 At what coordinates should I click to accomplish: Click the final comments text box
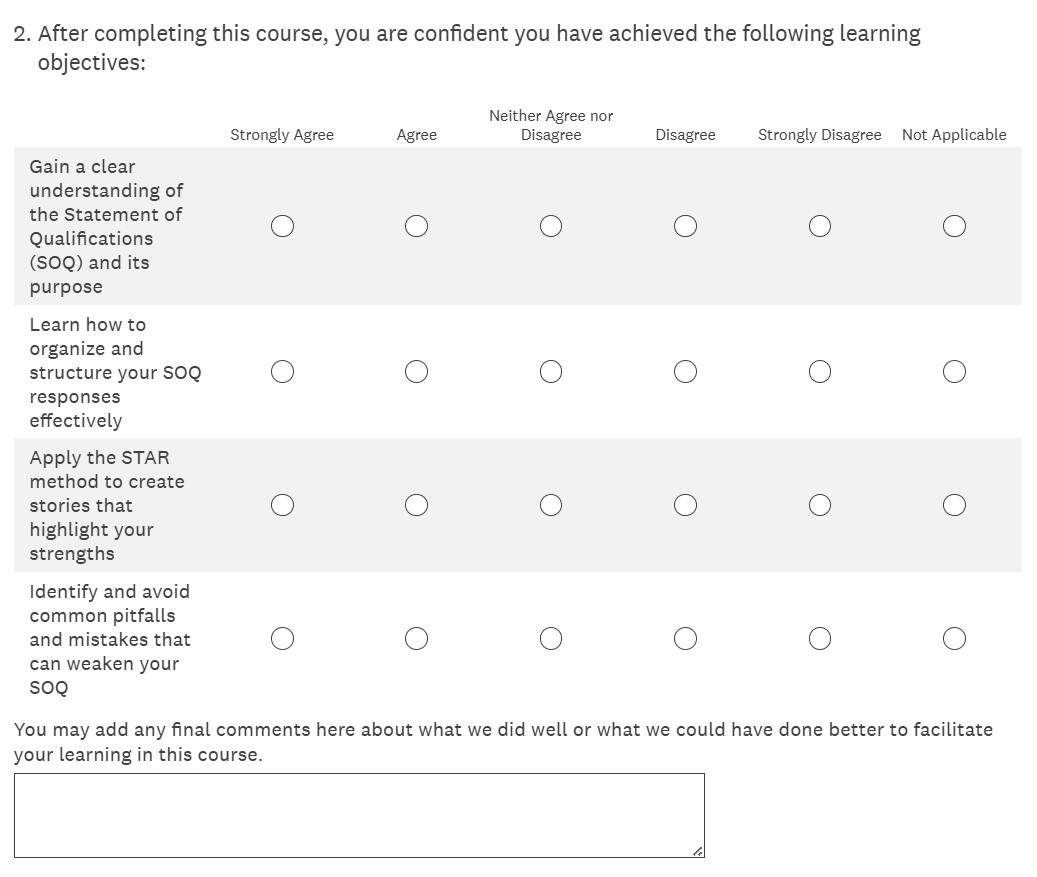pos(358,815)
